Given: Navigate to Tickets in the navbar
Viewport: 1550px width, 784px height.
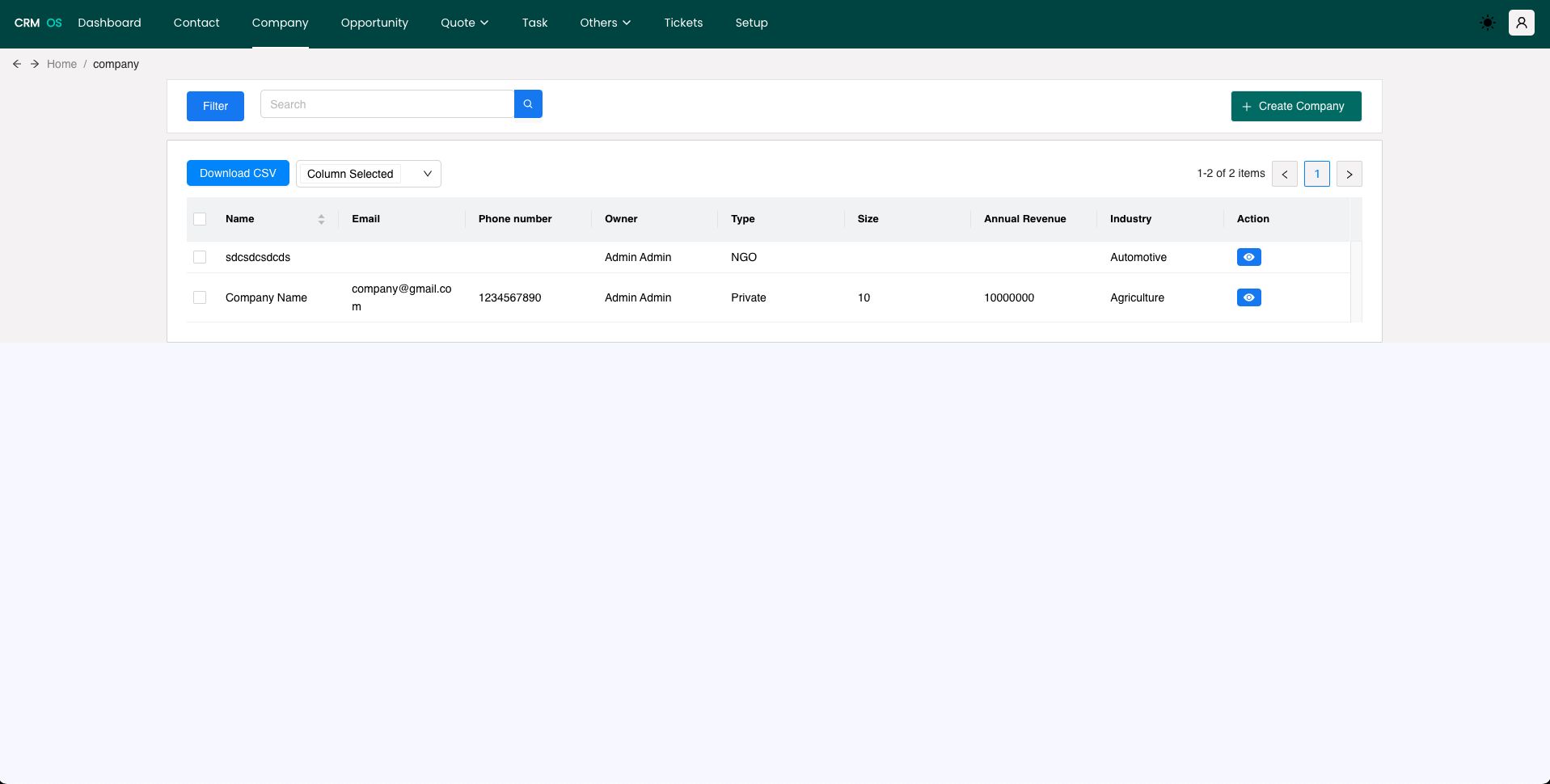Looking at the screenshot, I should [683, 23].
